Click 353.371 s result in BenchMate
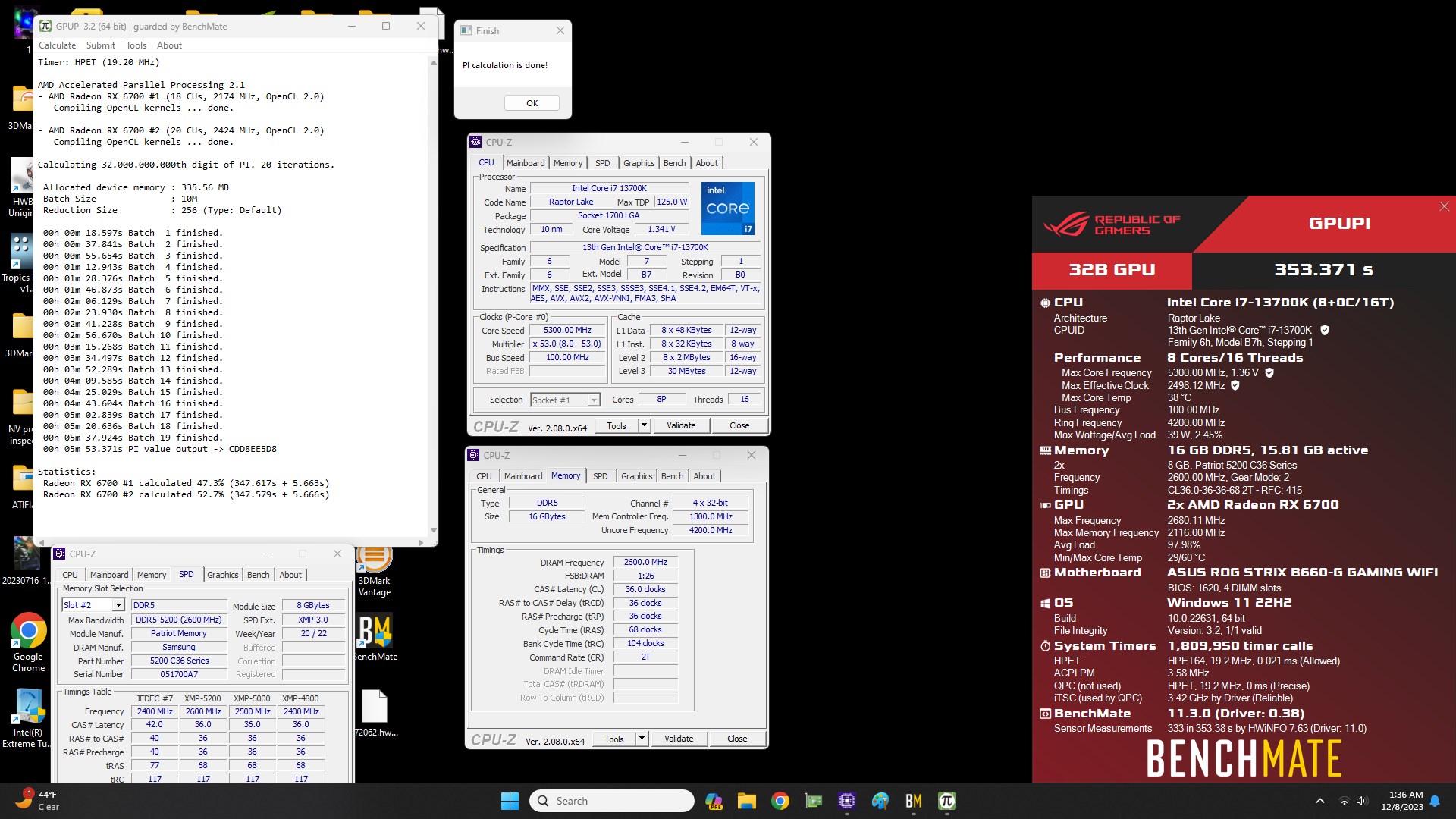Viewport: 1456px width, 819px height. tap(1323, 270)
